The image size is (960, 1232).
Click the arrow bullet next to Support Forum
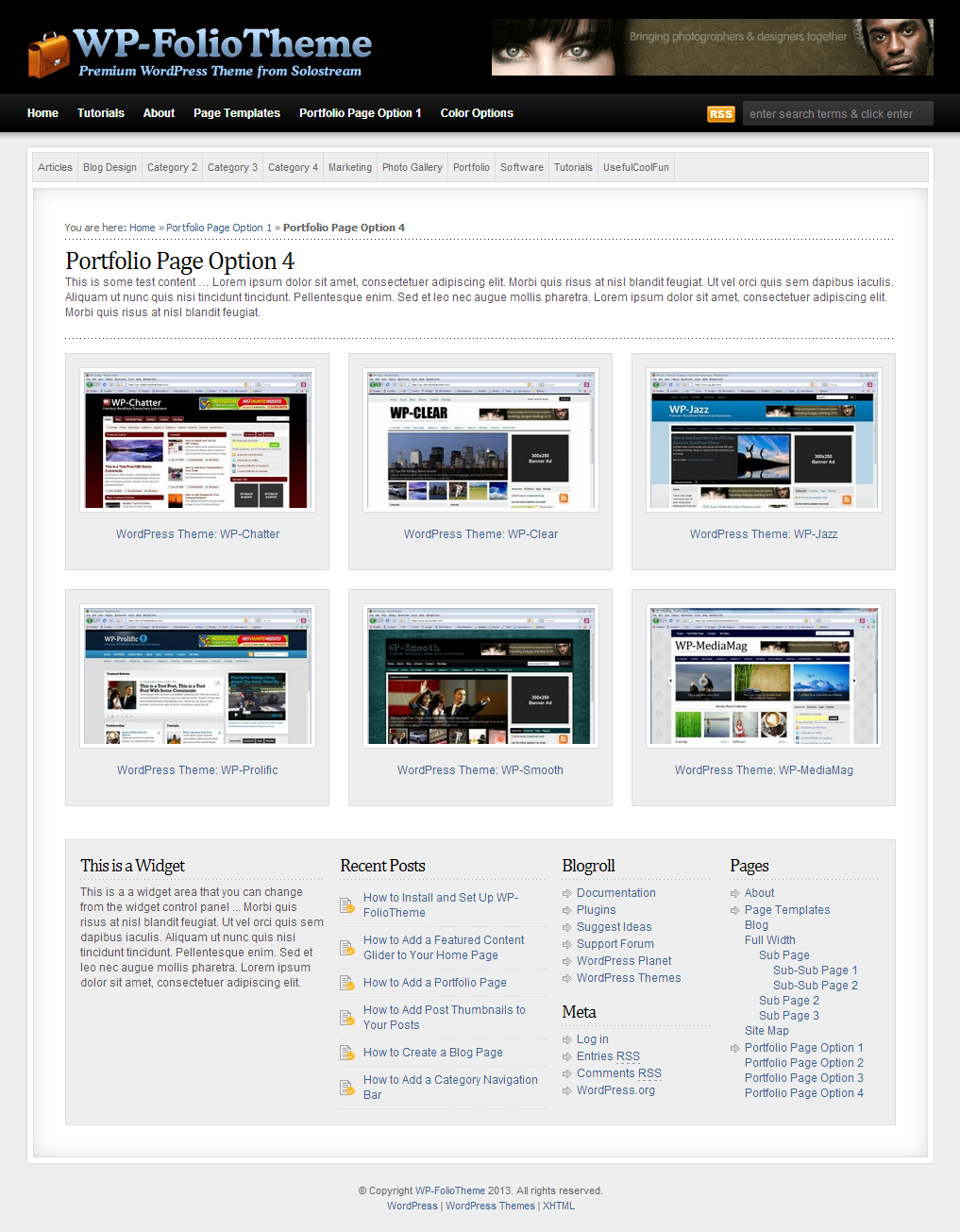coord(567,944)
